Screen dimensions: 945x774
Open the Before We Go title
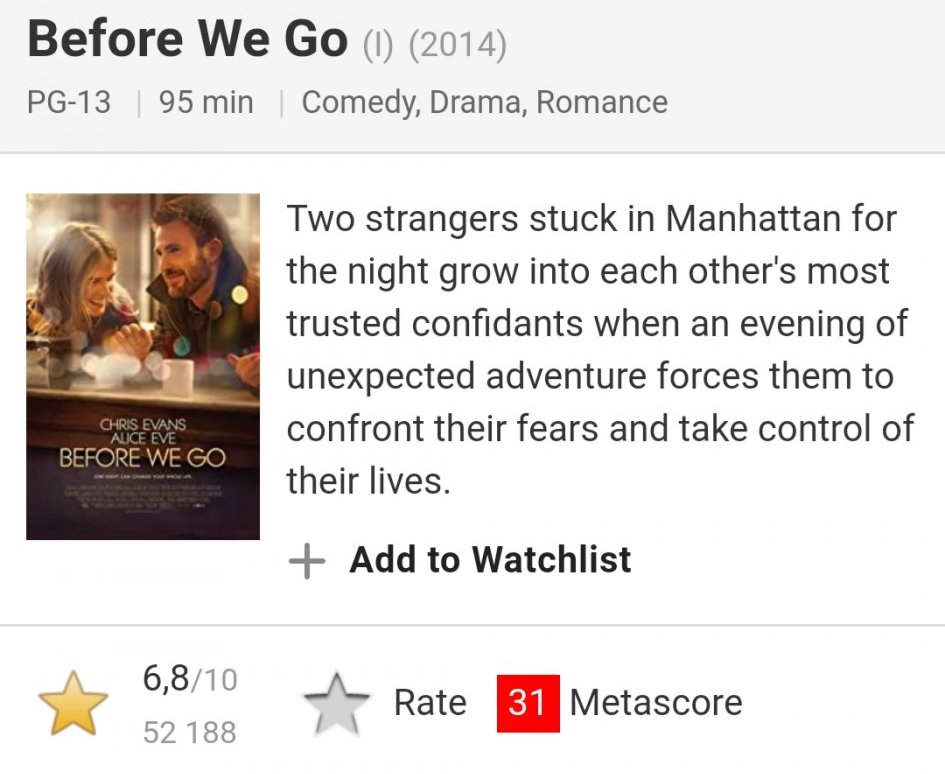187,41
